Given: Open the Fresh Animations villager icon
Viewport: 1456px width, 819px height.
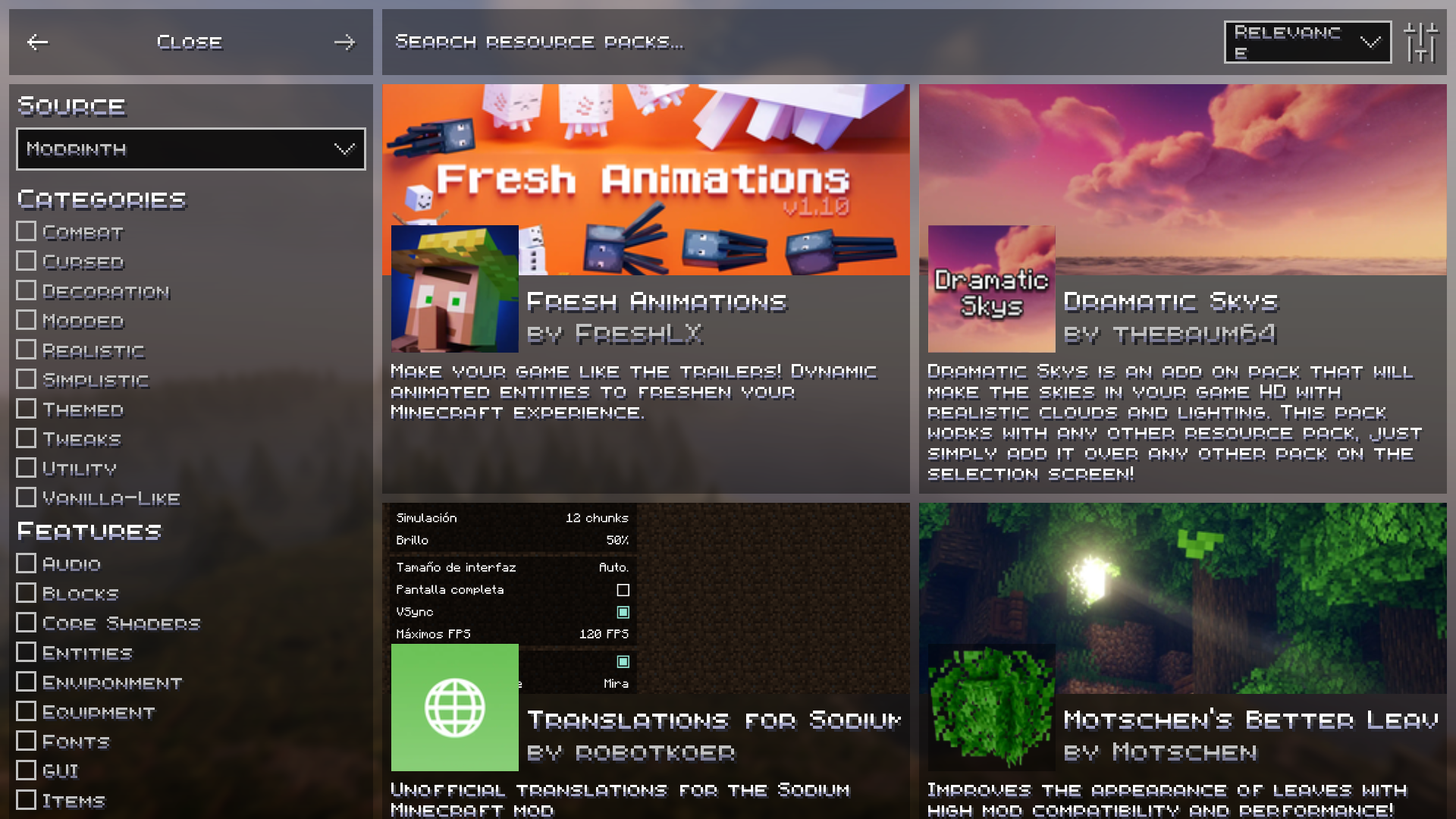Looking at the screenshot, I should pyautogui.click(x=455, y=289).
